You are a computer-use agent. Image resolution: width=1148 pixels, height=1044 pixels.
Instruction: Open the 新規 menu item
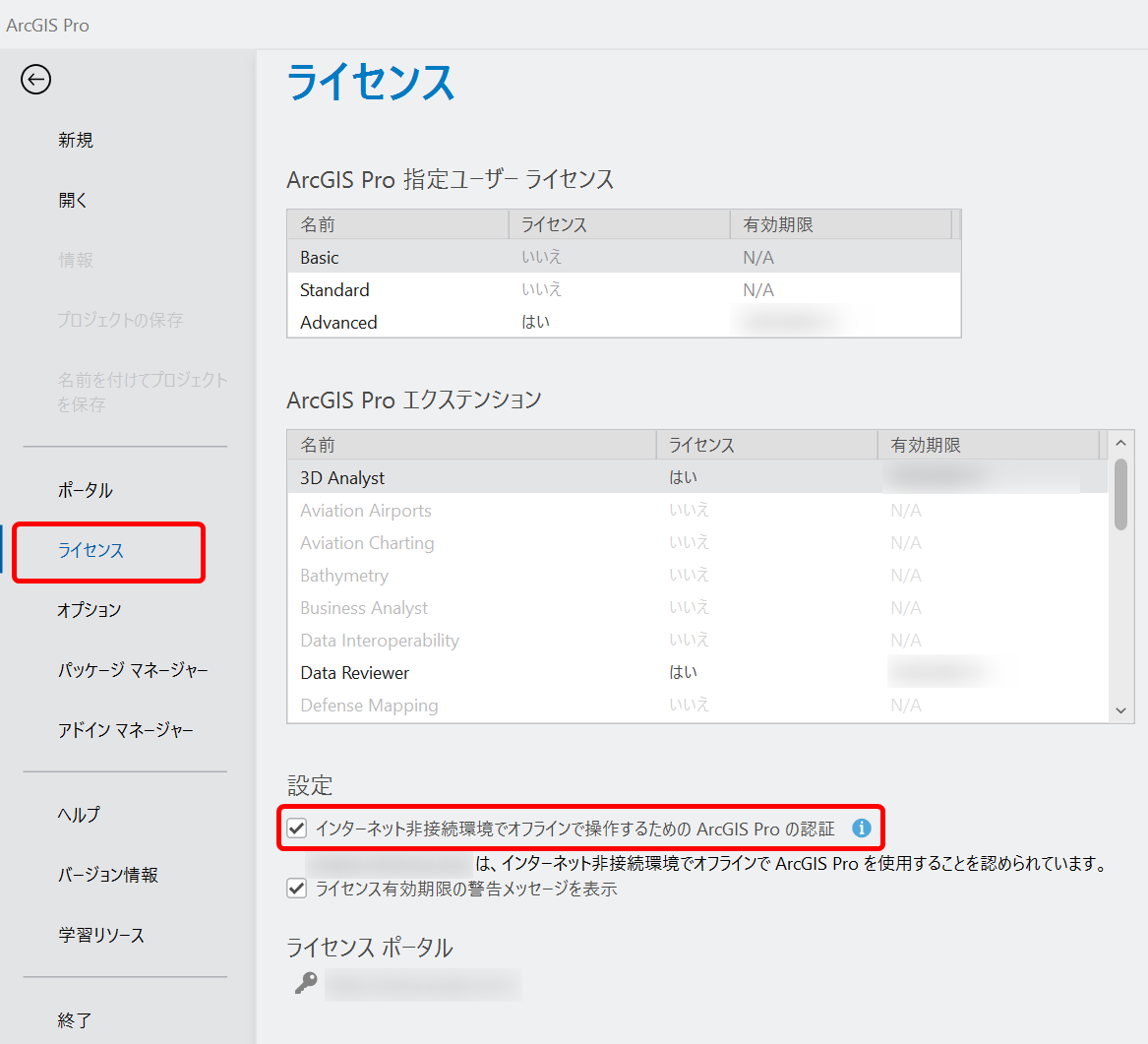point(76,141)
